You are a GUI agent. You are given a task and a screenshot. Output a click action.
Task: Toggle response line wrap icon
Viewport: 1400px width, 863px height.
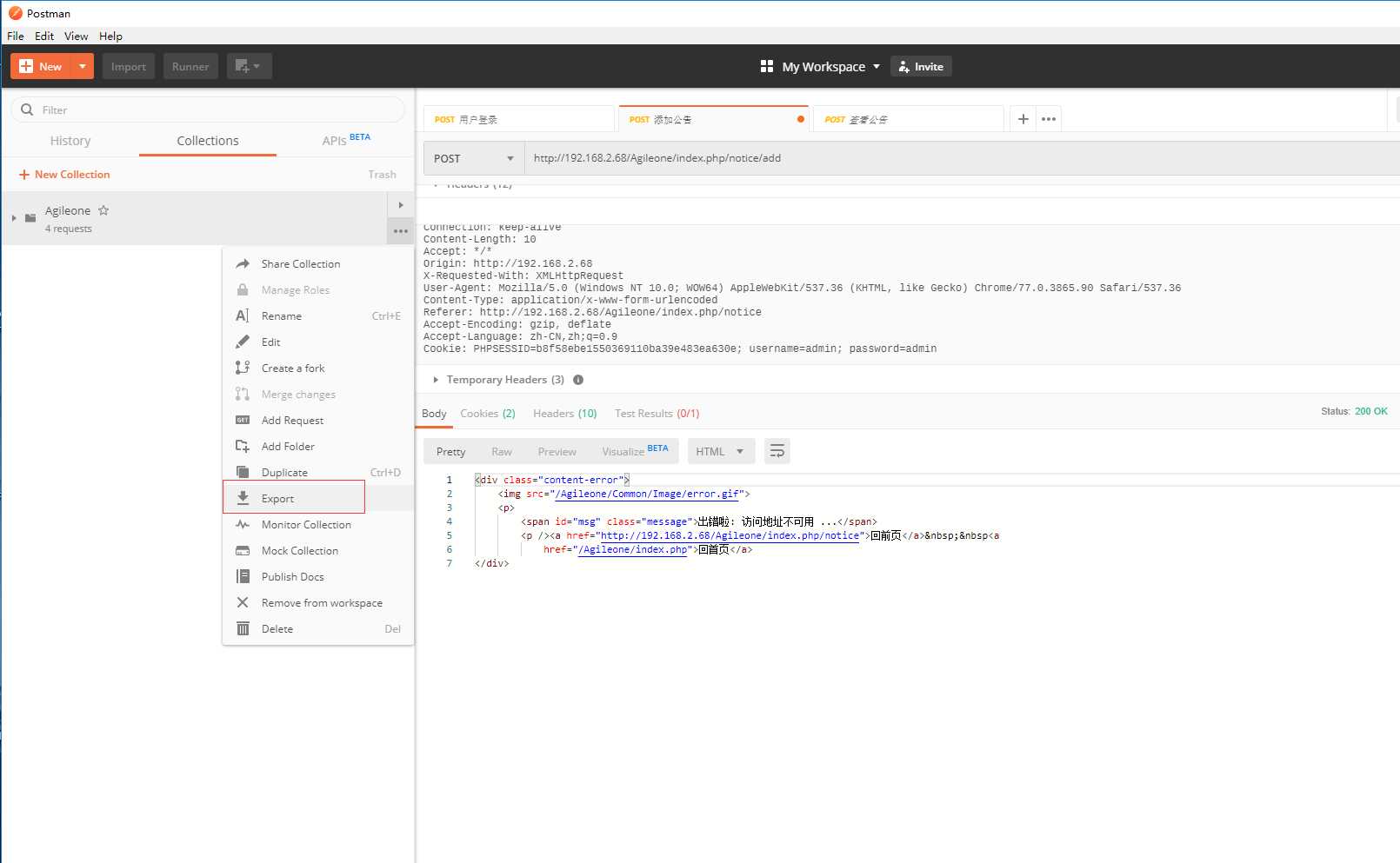pos(777,451)
